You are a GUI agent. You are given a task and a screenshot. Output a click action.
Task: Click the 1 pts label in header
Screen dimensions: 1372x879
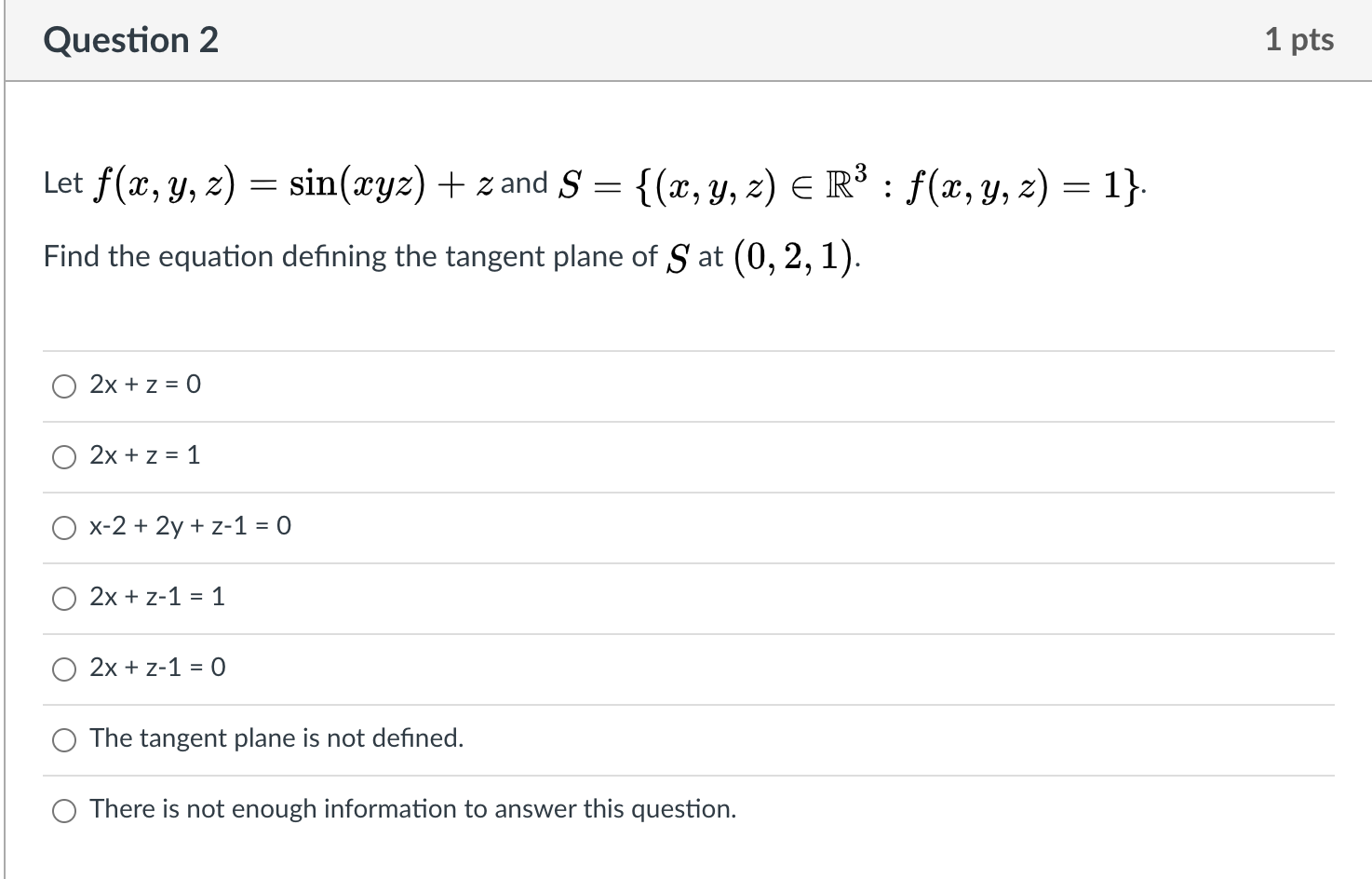pyautogui.click(x=1299, y=40)
